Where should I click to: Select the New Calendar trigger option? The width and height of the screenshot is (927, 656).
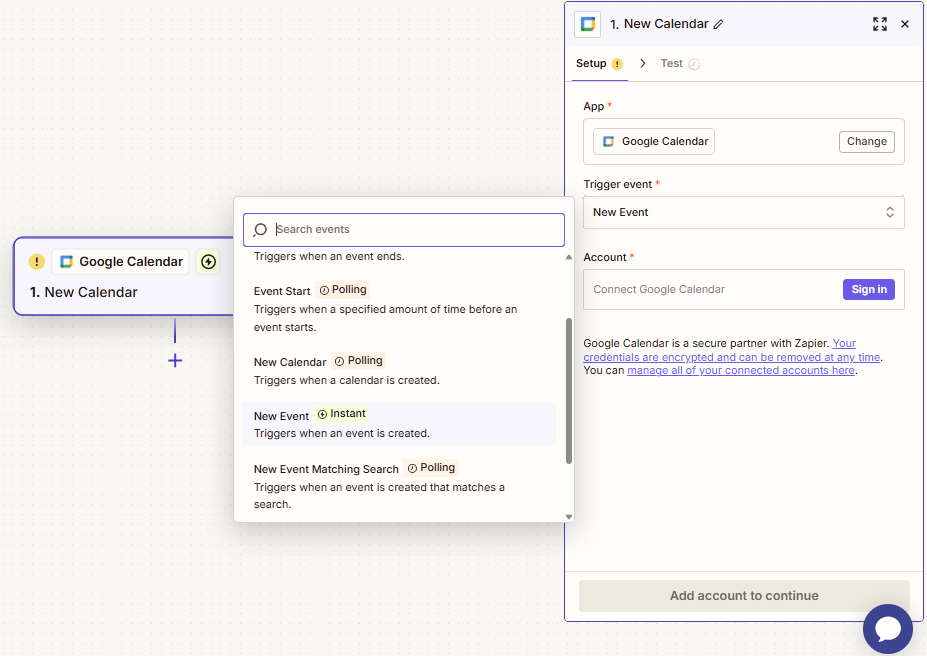pos(399,371)
